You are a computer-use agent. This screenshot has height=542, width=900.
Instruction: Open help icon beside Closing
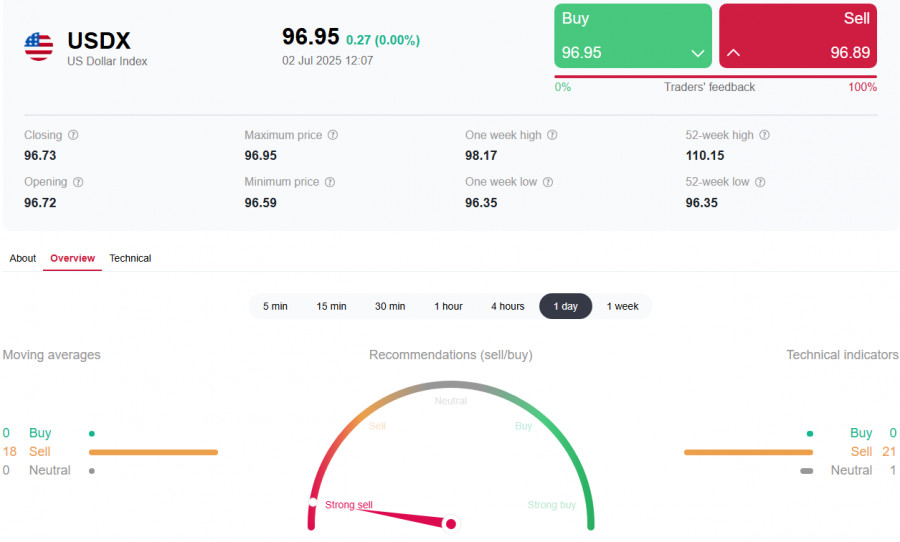tap(73, 135)
